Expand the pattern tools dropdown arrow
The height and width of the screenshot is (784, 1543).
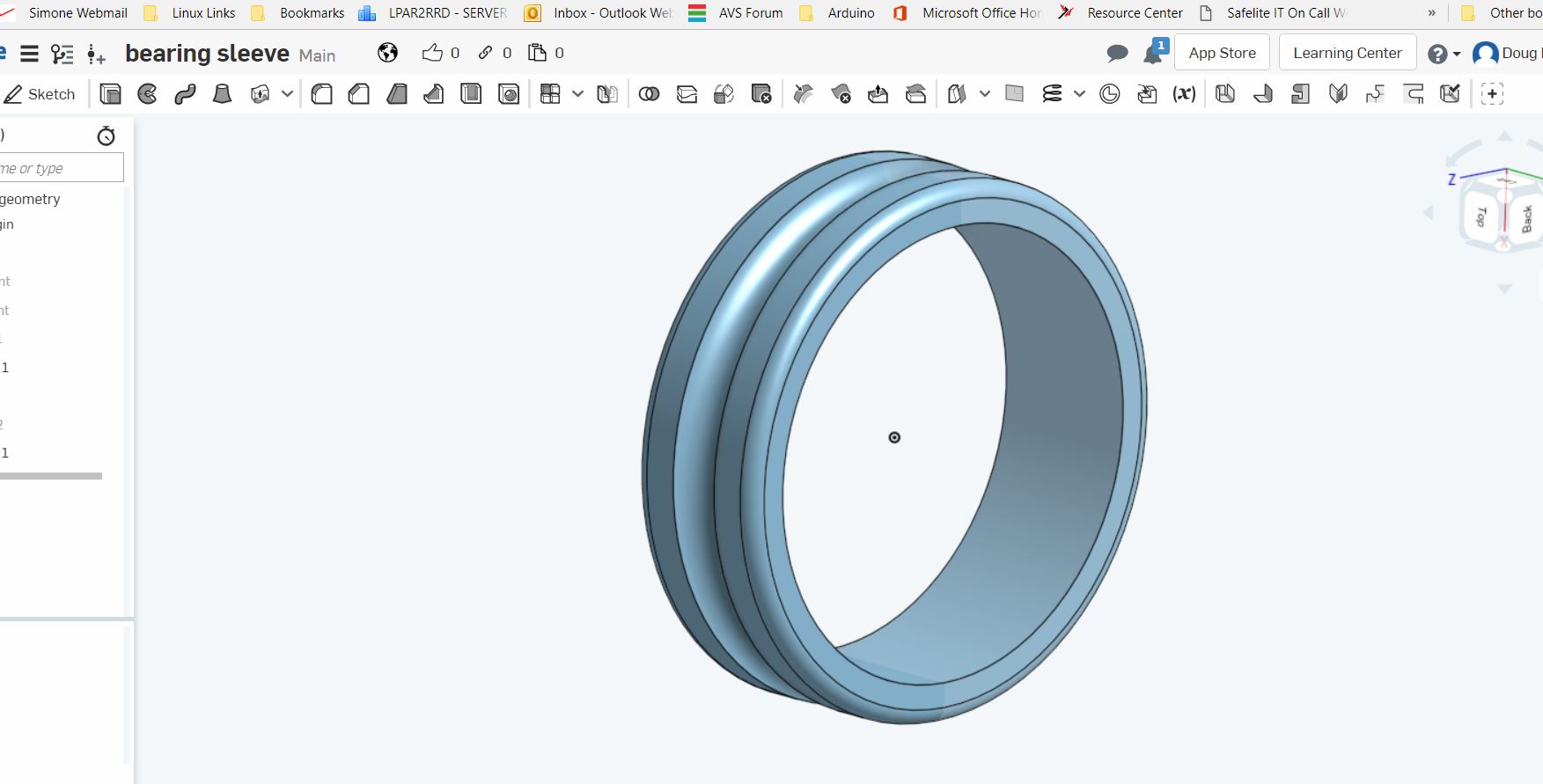[x=577, y=94]
